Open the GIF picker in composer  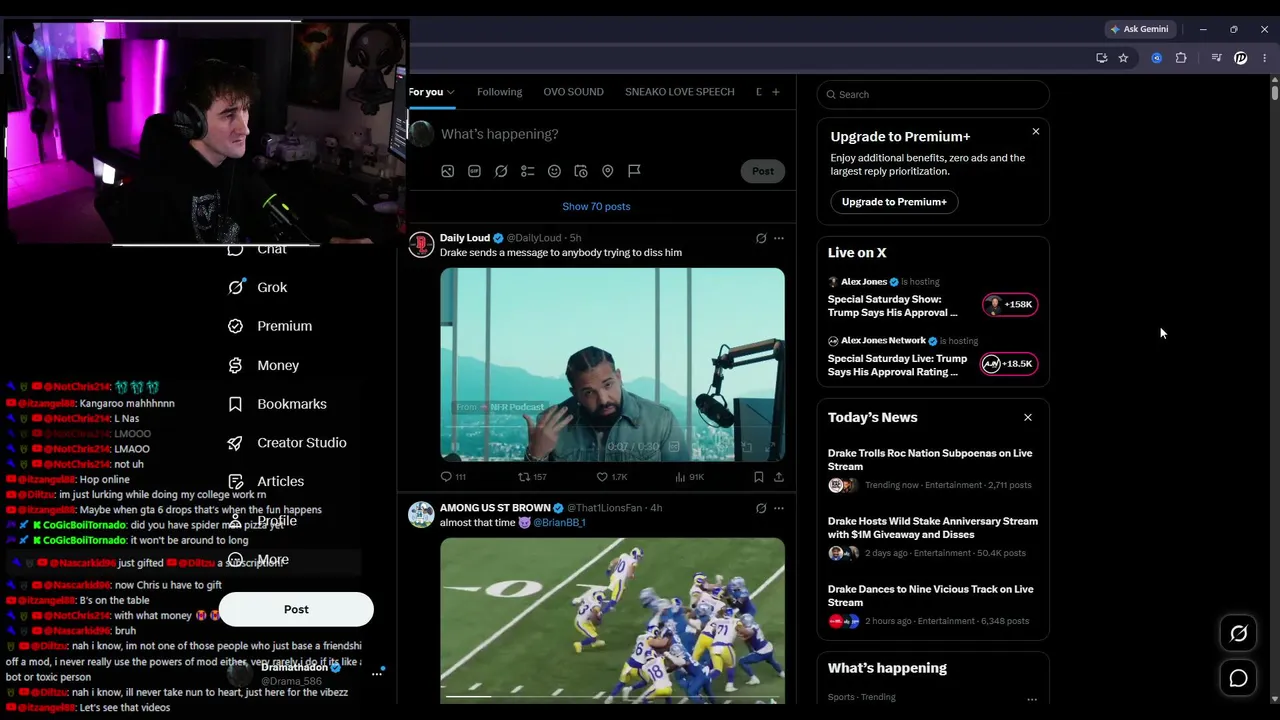pos(475,171)
